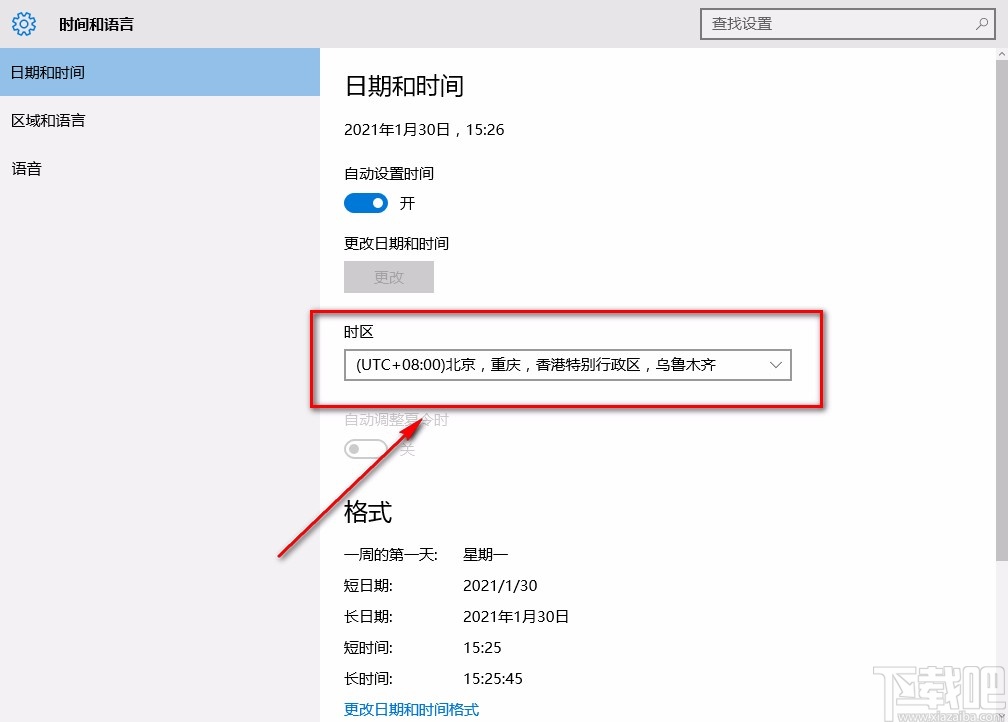Open the 时区 dropdown list
Screen dimensions: 1008x722
568,364
